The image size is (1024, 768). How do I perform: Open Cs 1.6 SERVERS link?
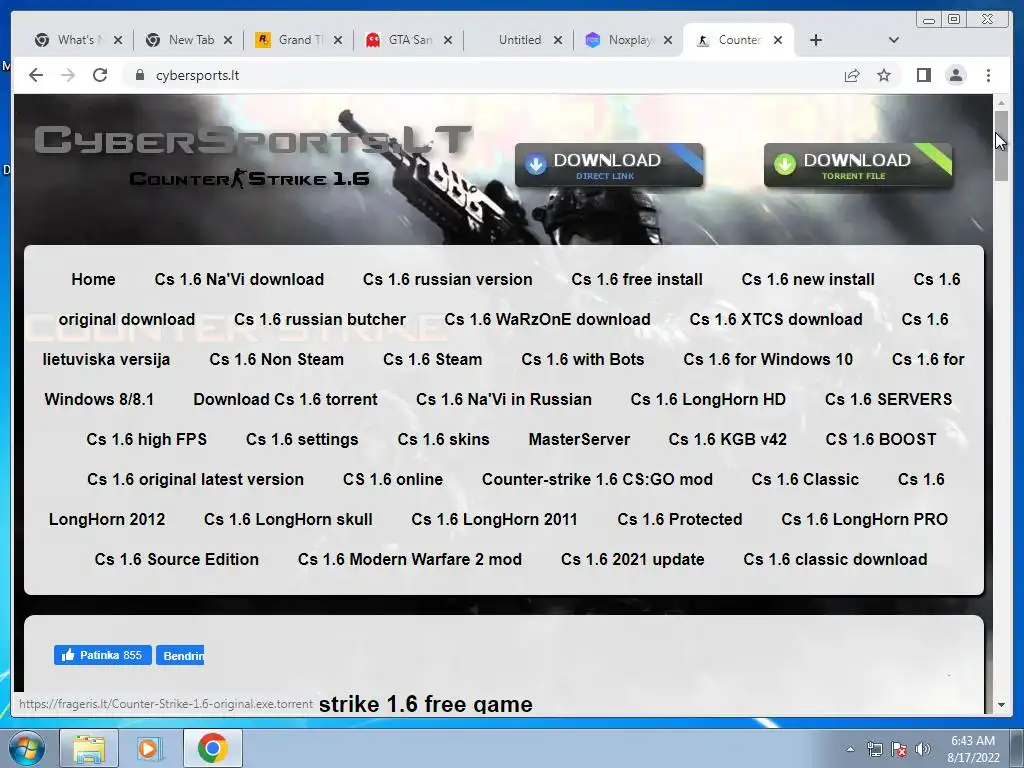888,399
